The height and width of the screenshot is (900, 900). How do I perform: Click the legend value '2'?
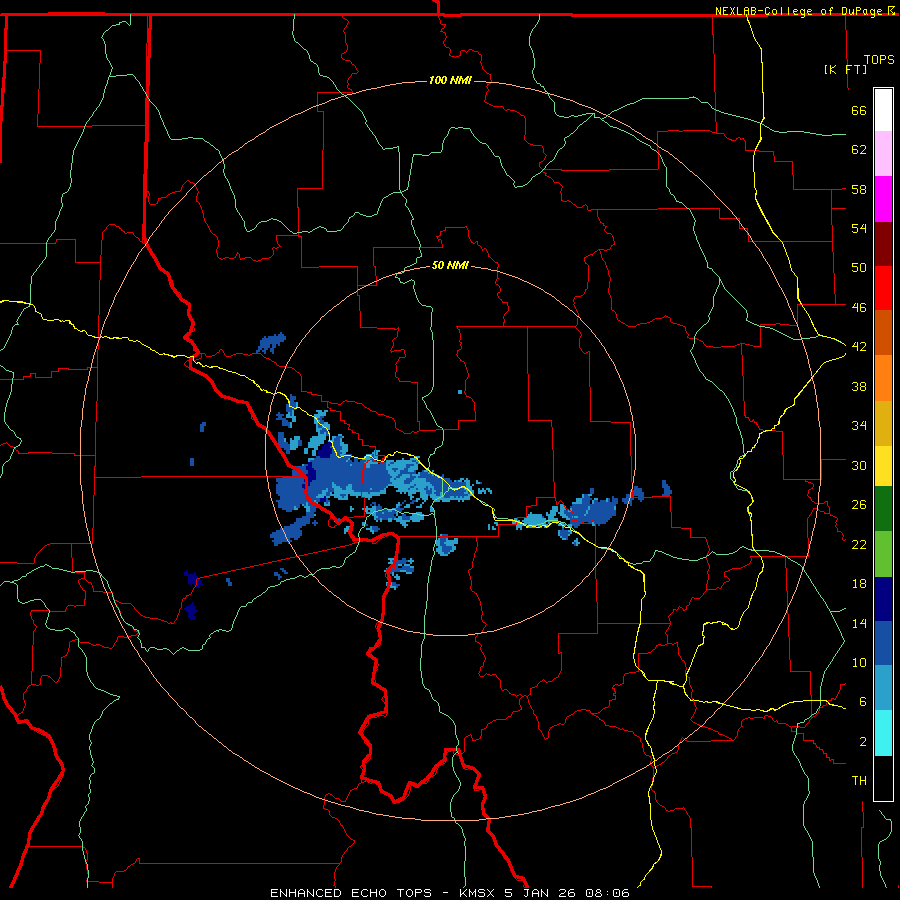pyautogui.click(x=863, y=742)
